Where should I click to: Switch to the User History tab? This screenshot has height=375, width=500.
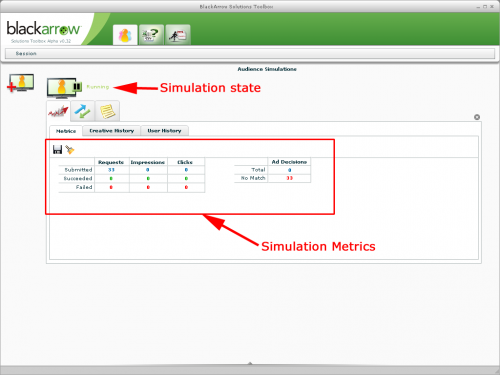(164, 131)
